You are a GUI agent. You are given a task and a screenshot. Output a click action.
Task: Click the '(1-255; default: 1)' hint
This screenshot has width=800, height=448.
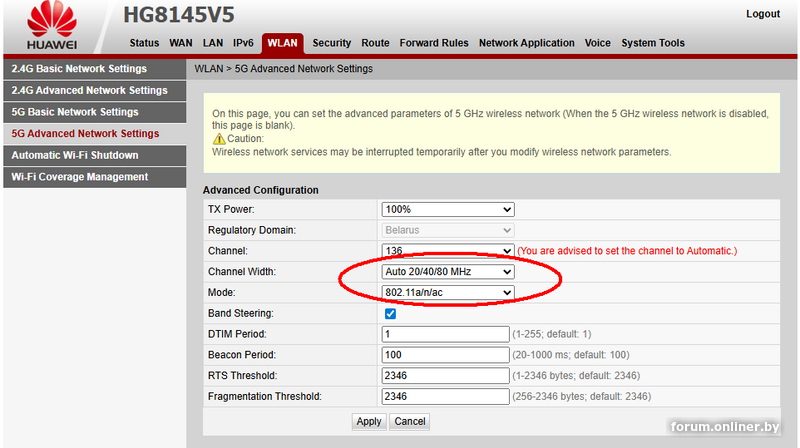coord(552,334)
